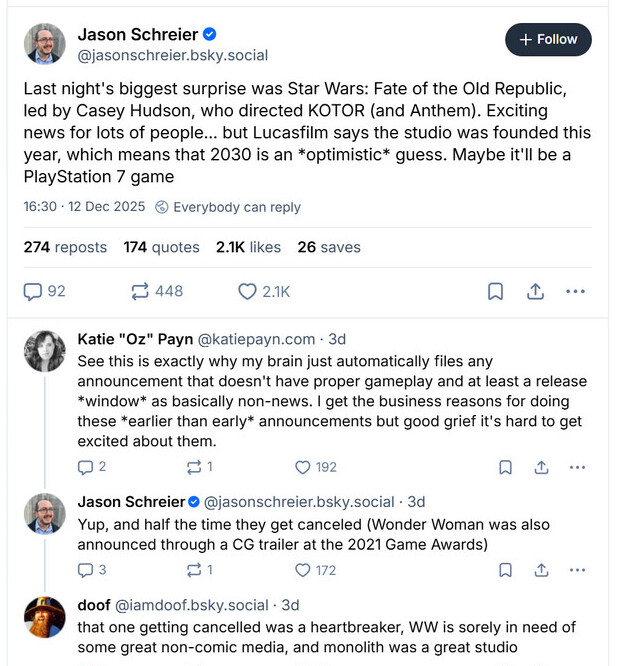Open more options on the main post
Viewport: 618px width, 666px height.
point(575,291)
